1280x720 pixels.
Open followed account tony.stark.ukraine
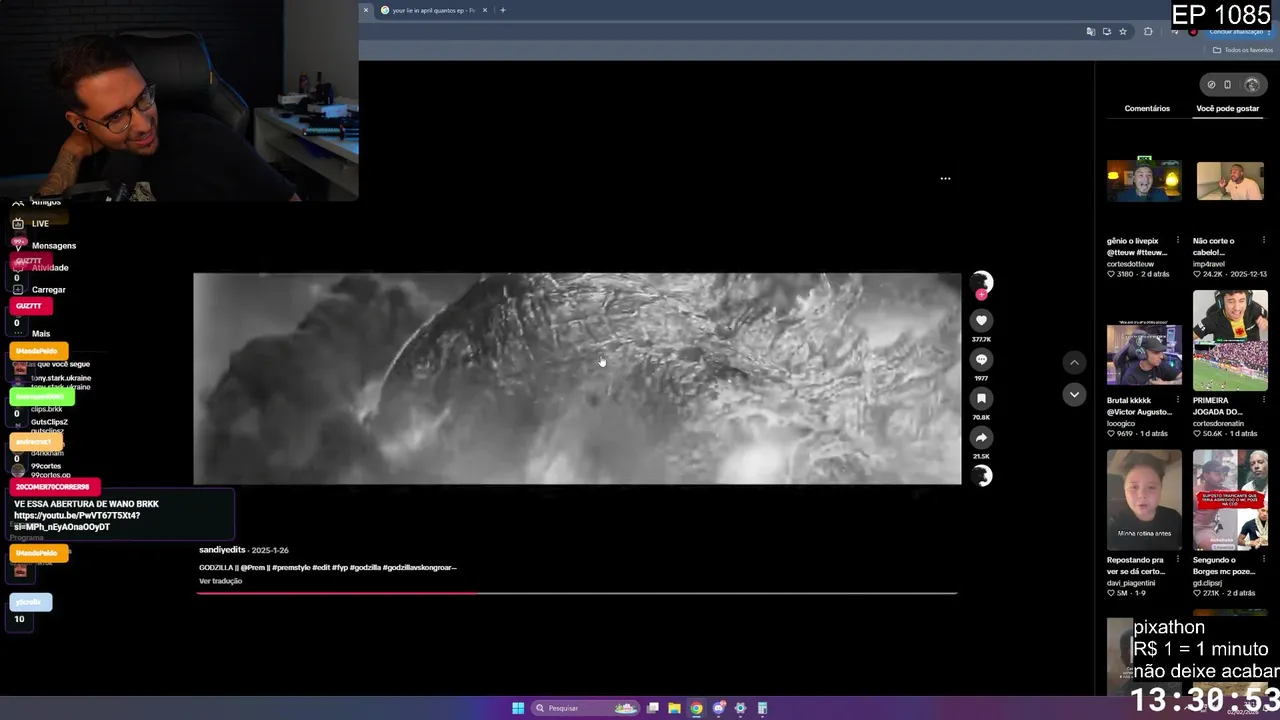click(x=60, y=379)
